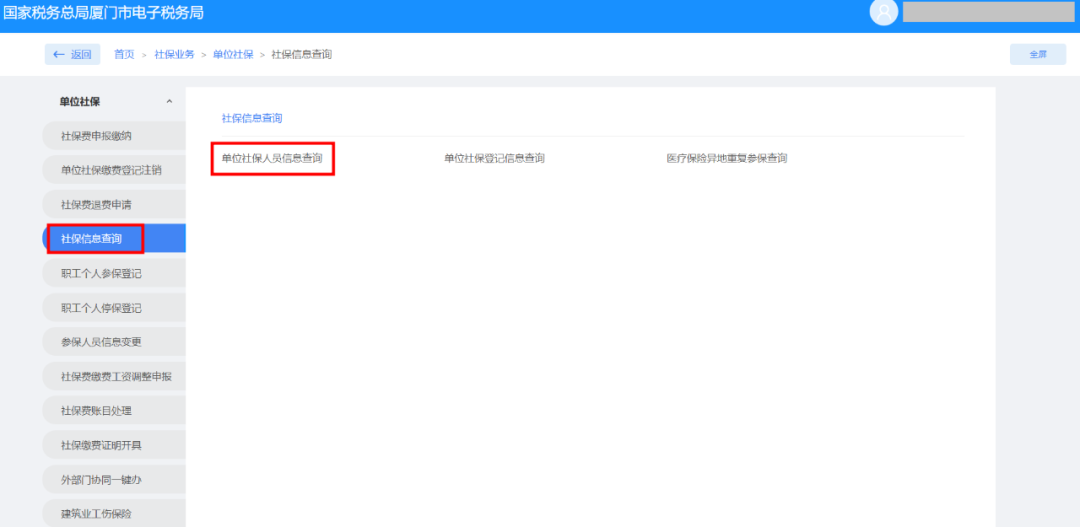Open 医疗保险异地重复参保查询
This screenshot has width=1080, height=527.
(x=727, y=158)
